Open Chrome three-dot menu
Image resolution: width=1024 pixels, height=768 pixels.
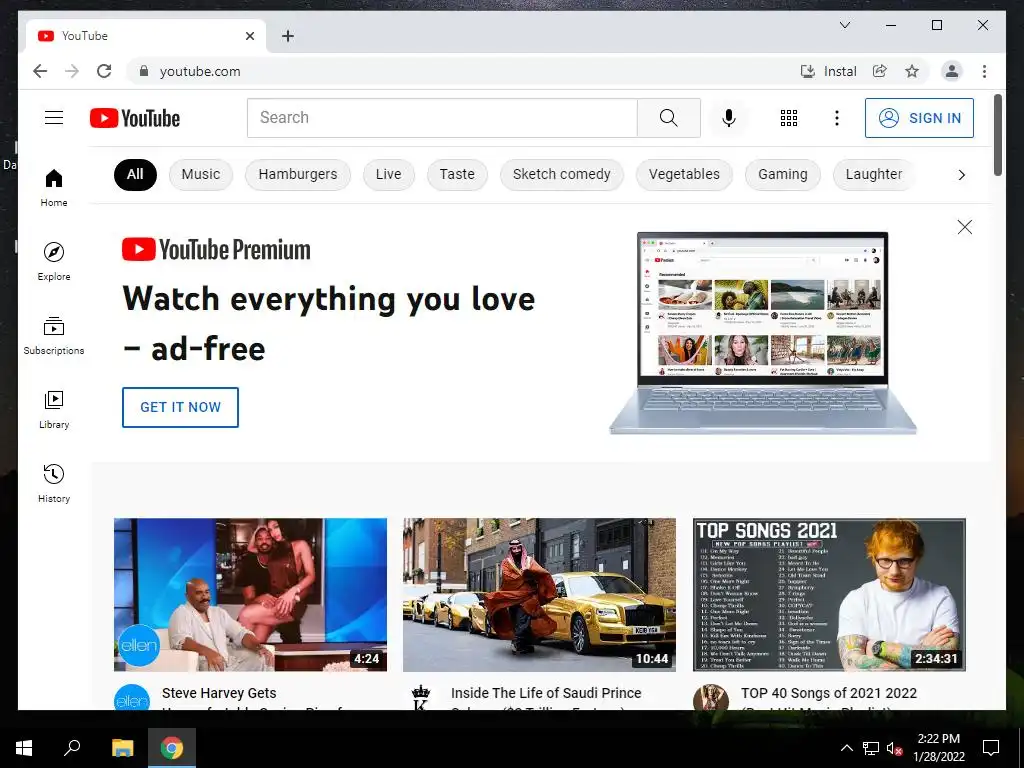pos(984,71)
